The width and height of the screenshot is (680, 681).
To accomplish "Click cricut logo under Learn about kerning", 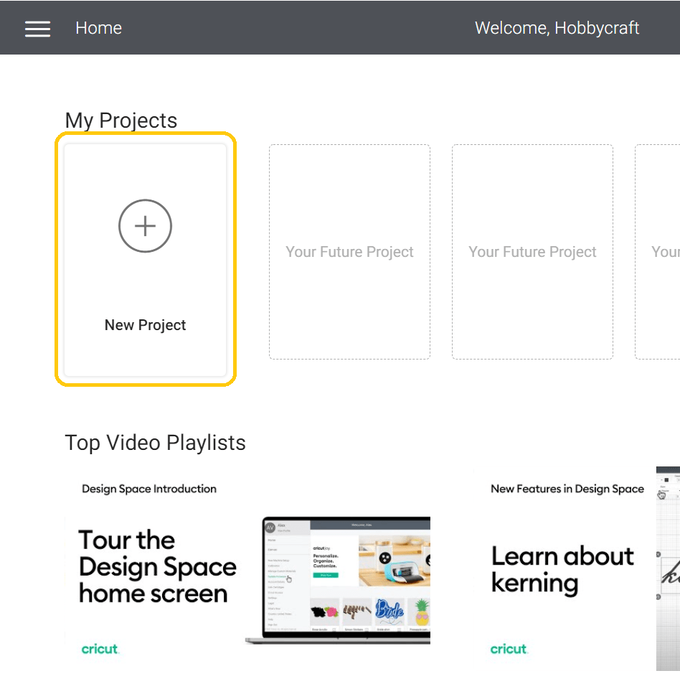I will tap(509, 649).
